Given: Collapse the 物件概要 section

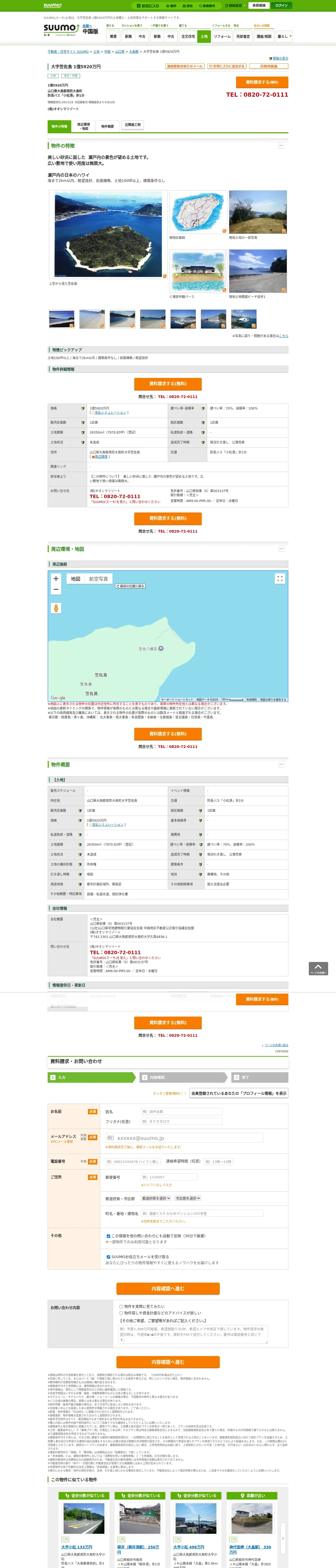Looking at the screenshot, I should point(281,764).
